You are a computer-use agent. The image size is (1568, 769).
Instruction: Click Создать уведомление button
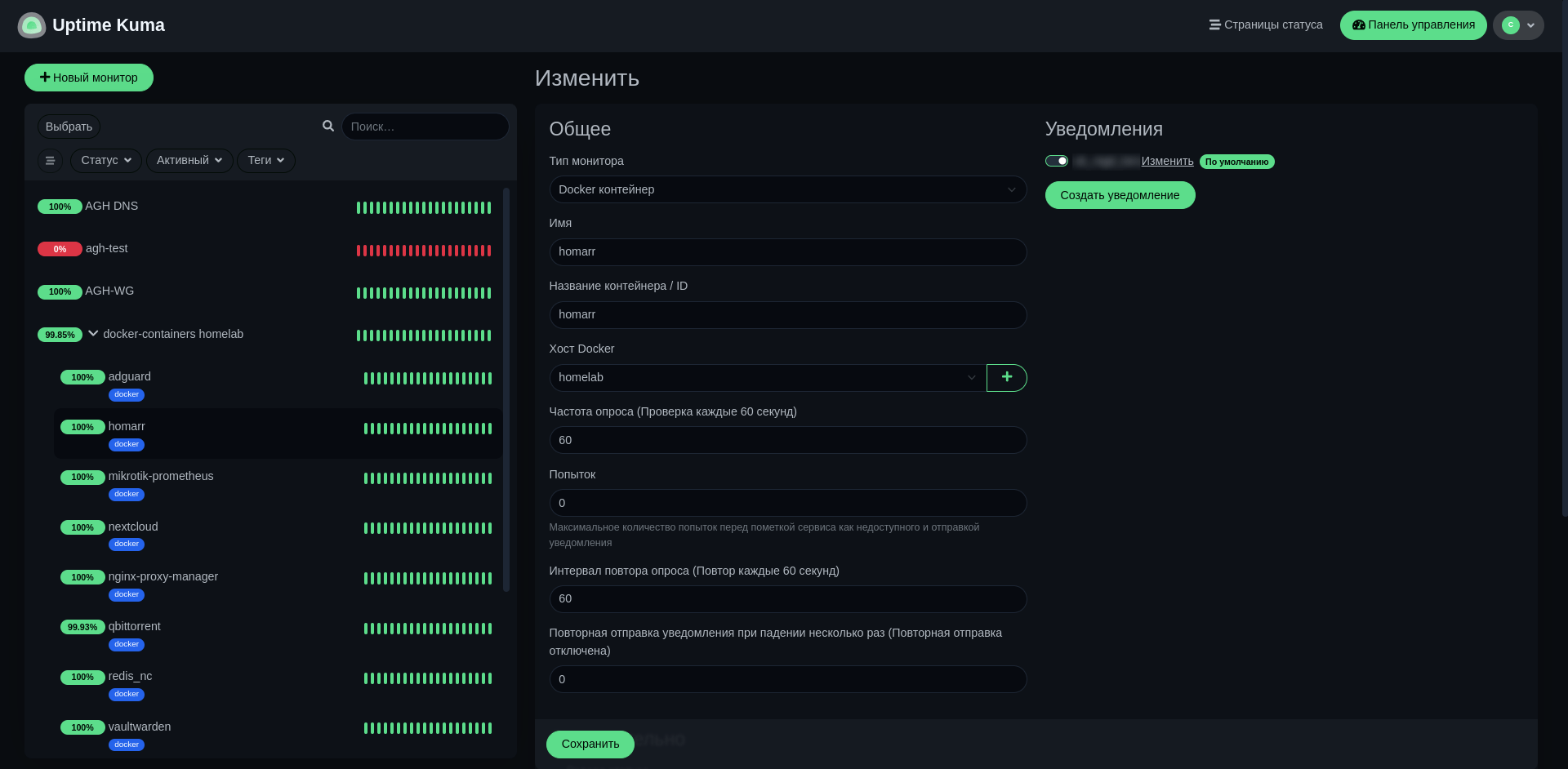point(1120,195)
